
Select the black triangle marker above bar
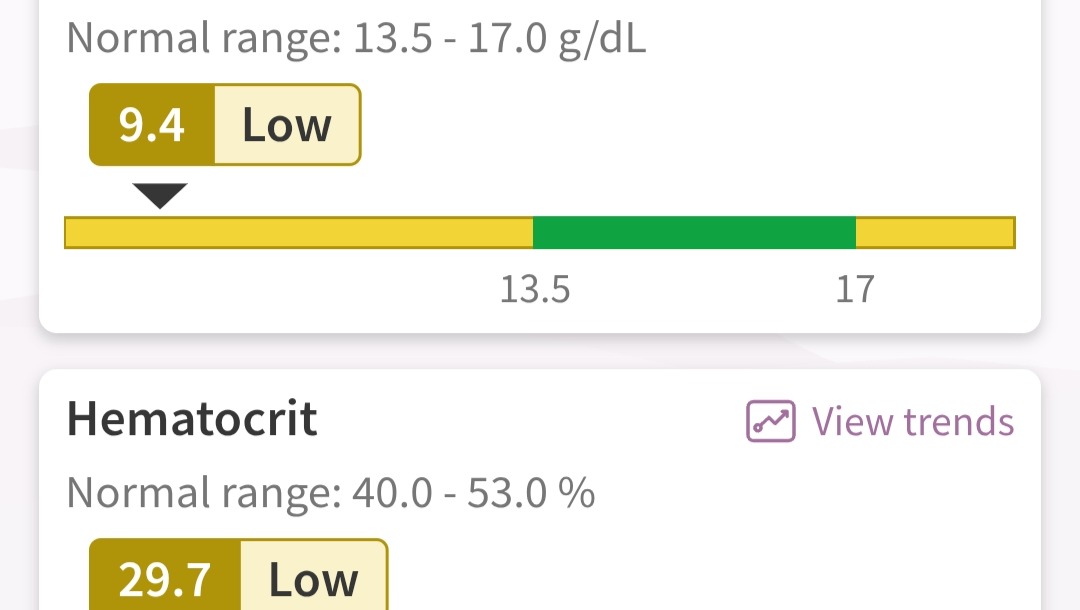point(160,196)
